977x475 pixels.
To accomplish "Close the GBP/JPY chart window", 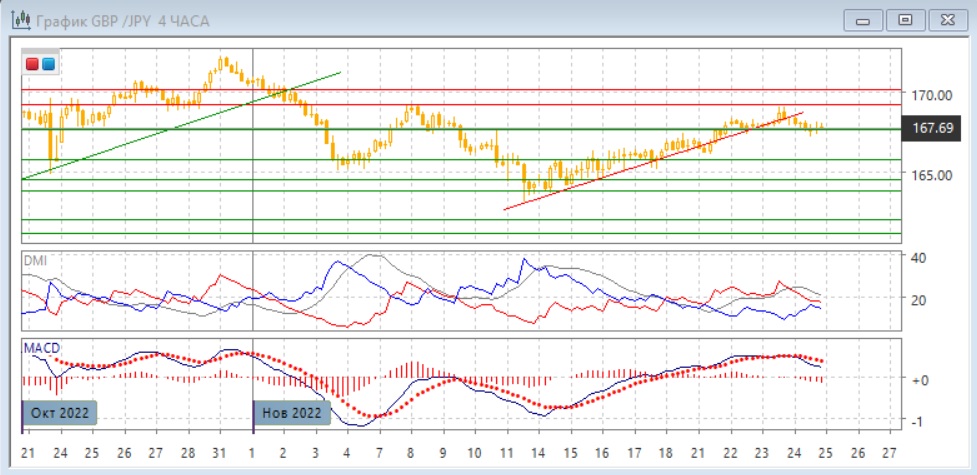I will (x=946, y=20).
